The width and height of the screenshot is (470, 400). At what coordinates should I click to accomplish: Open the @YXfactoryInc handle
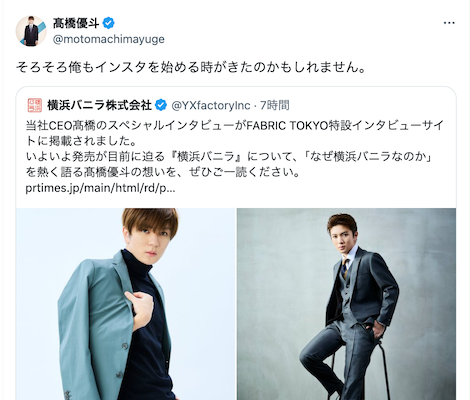coord(211,105)
